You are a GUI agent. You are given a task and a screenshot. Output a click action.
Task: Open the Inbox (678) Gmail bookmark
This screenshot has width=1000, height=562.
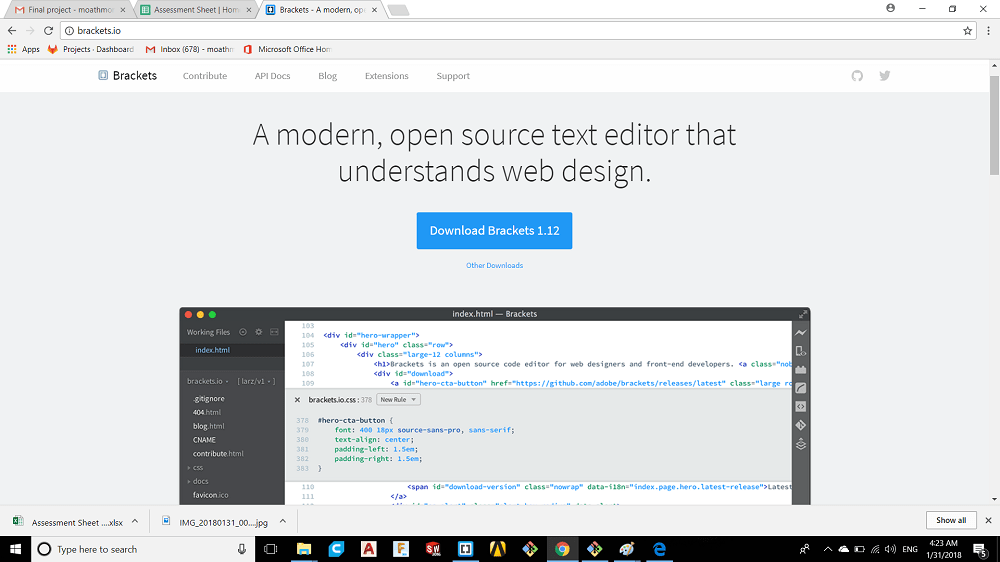point(189,49)
